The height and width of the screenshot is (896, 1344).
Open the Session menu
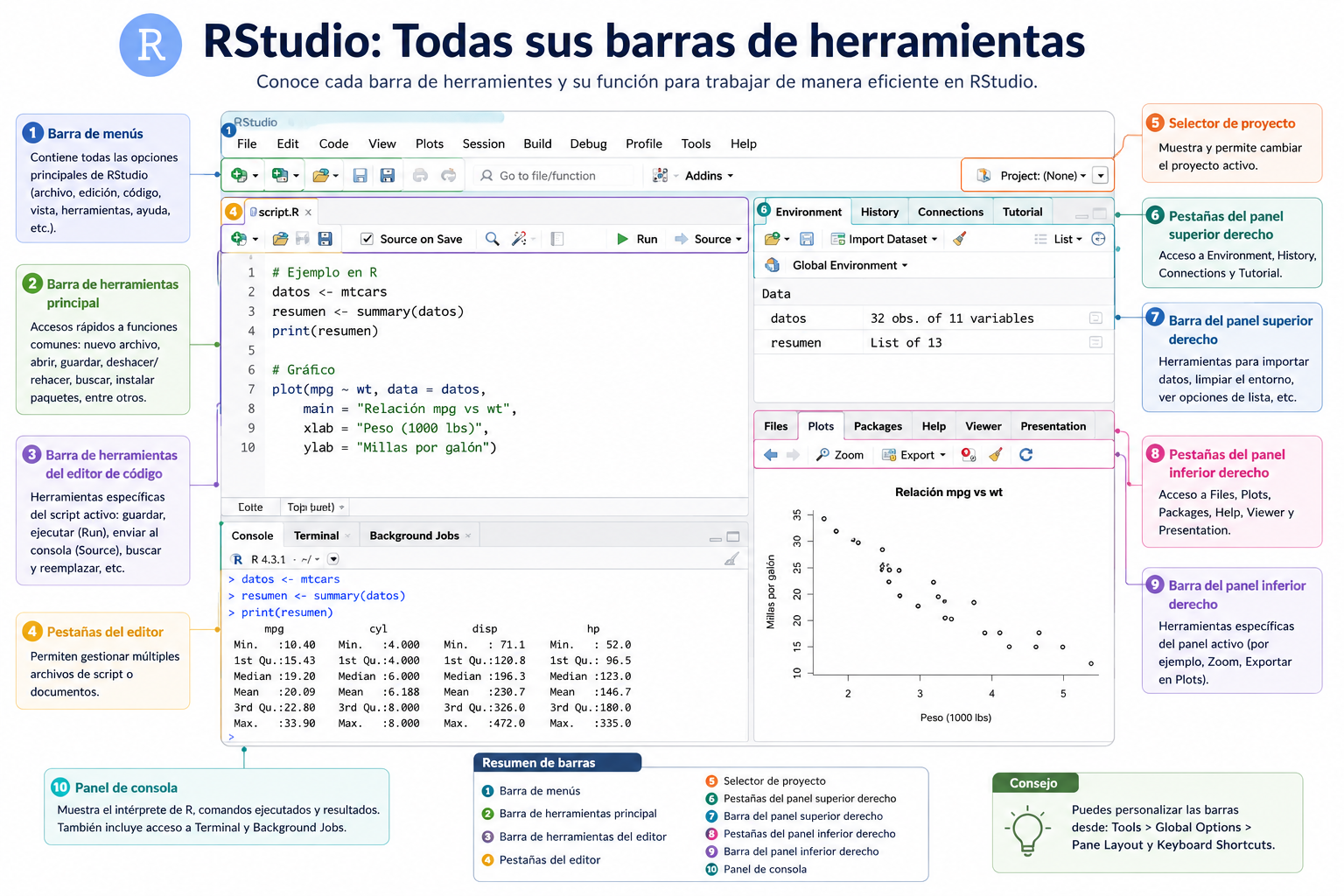[x=484, y=143]
